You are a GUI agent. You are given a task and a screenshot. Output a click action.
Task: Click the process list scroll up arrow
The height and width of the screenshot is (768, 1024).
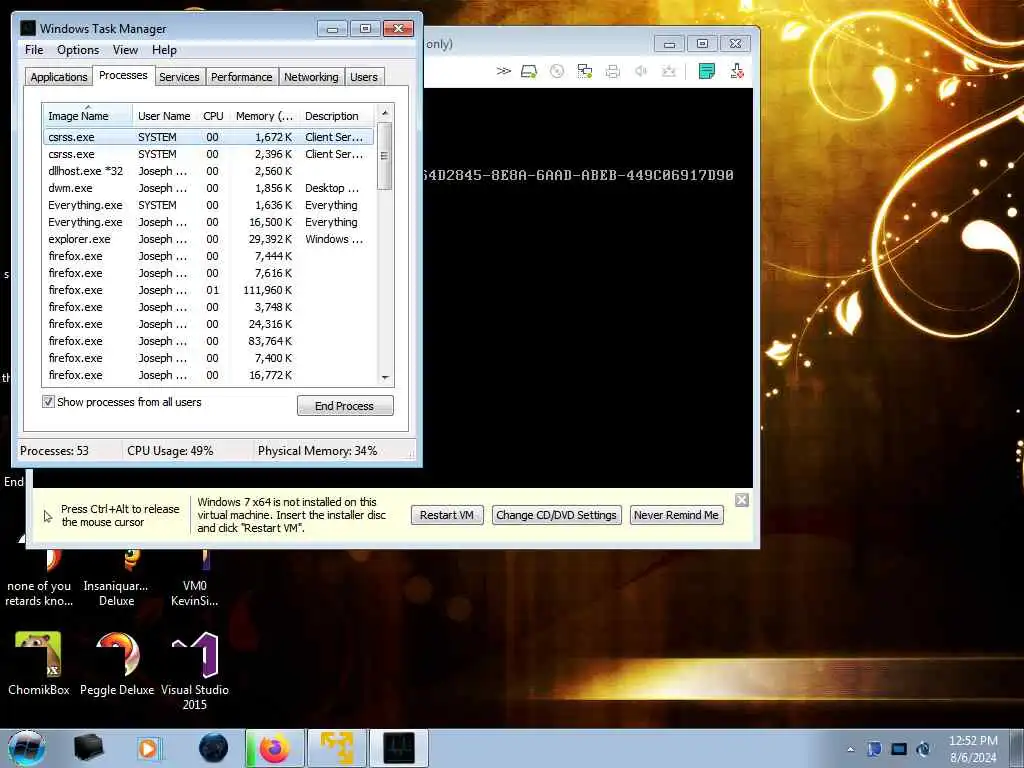(x=385, y=112)
